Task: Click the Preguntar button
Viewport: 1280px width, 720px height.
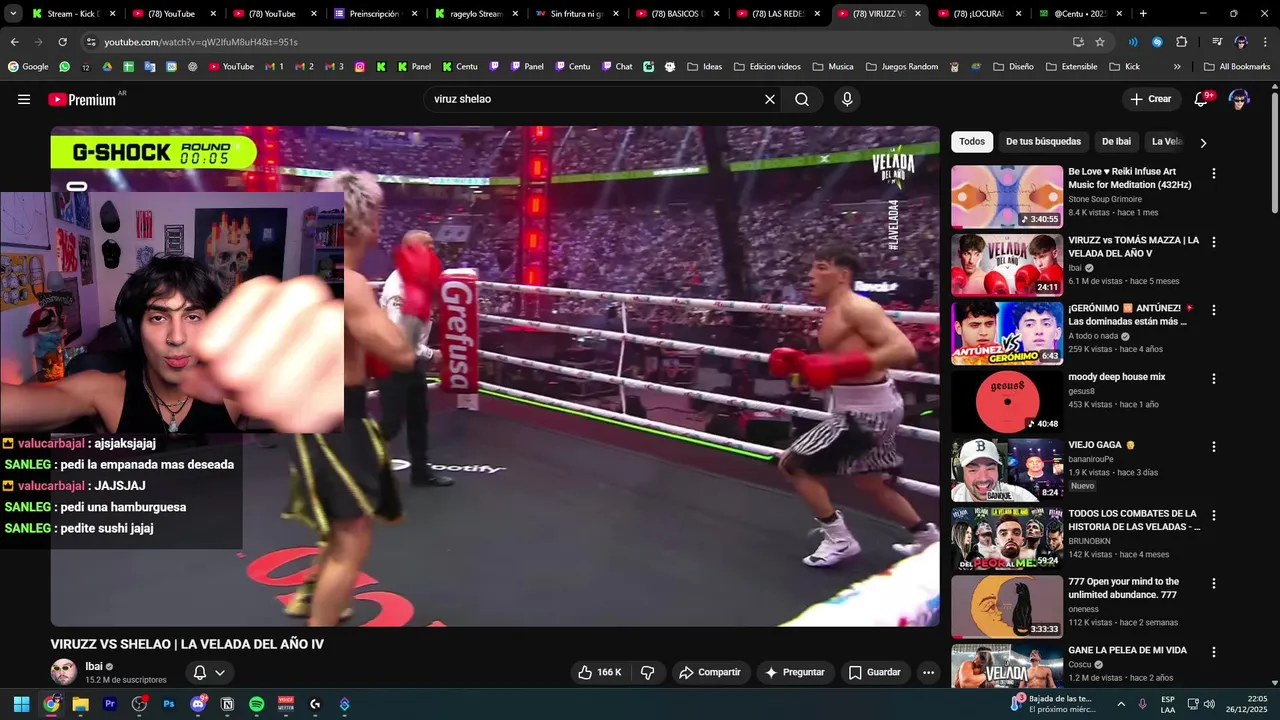Action: pyautogui.click(x=796, y=672)
